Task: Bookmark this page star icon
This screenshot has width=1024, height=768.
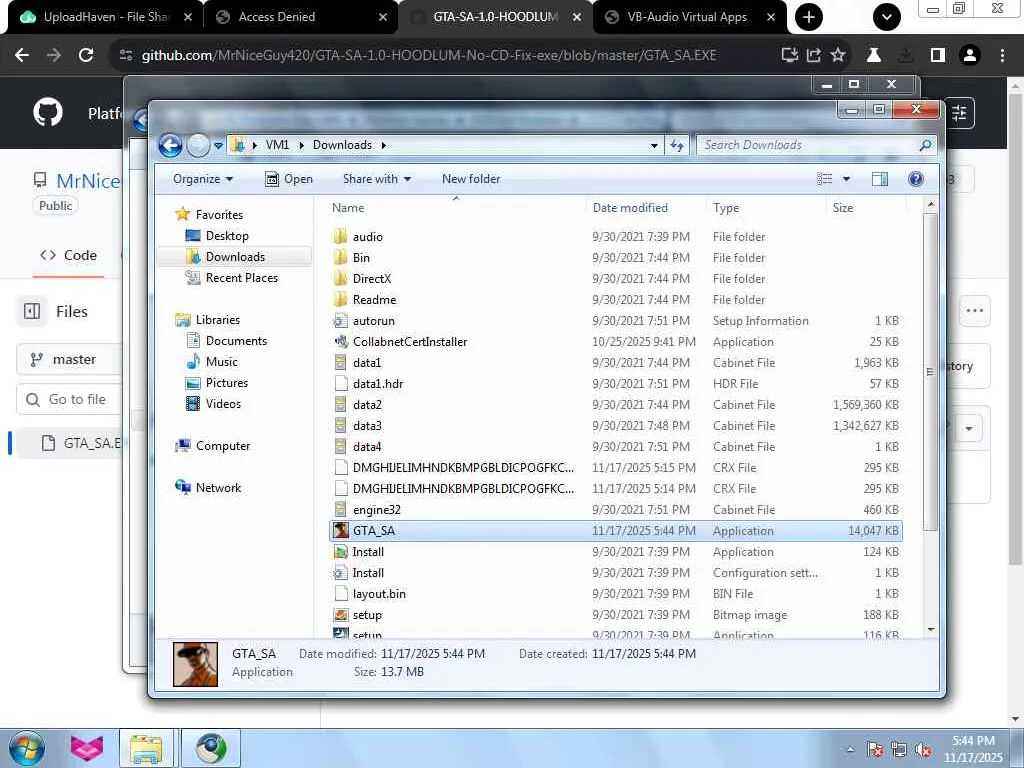Action: [838, 56]
